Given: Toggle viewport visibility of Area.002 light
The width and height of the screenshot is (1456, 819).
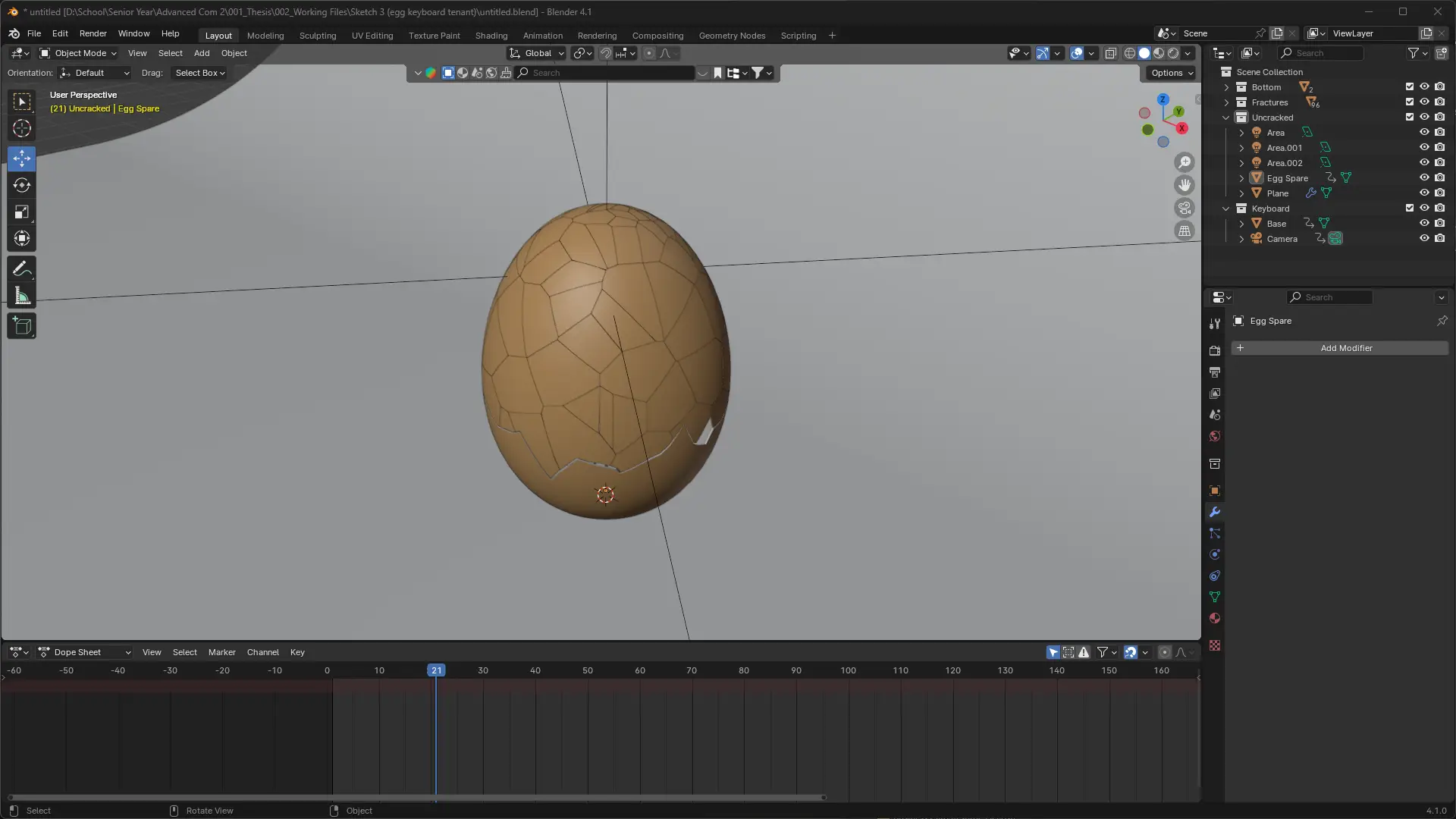Looking at the screenshot, I should (x=1424, y=162).
